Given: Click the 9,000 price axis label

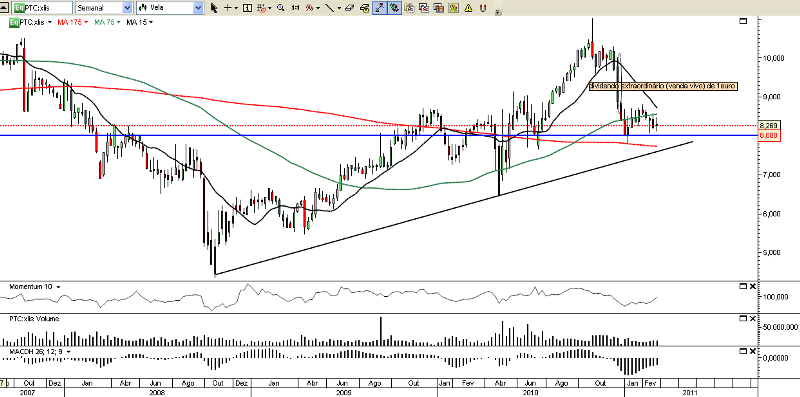Looking at the screenshot, I should click(771, 97).
